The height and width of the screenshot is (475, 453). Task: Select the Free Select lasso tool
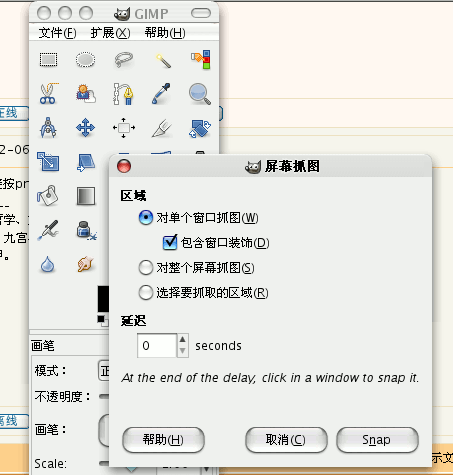pyautogui.click(x=124, y=60)
